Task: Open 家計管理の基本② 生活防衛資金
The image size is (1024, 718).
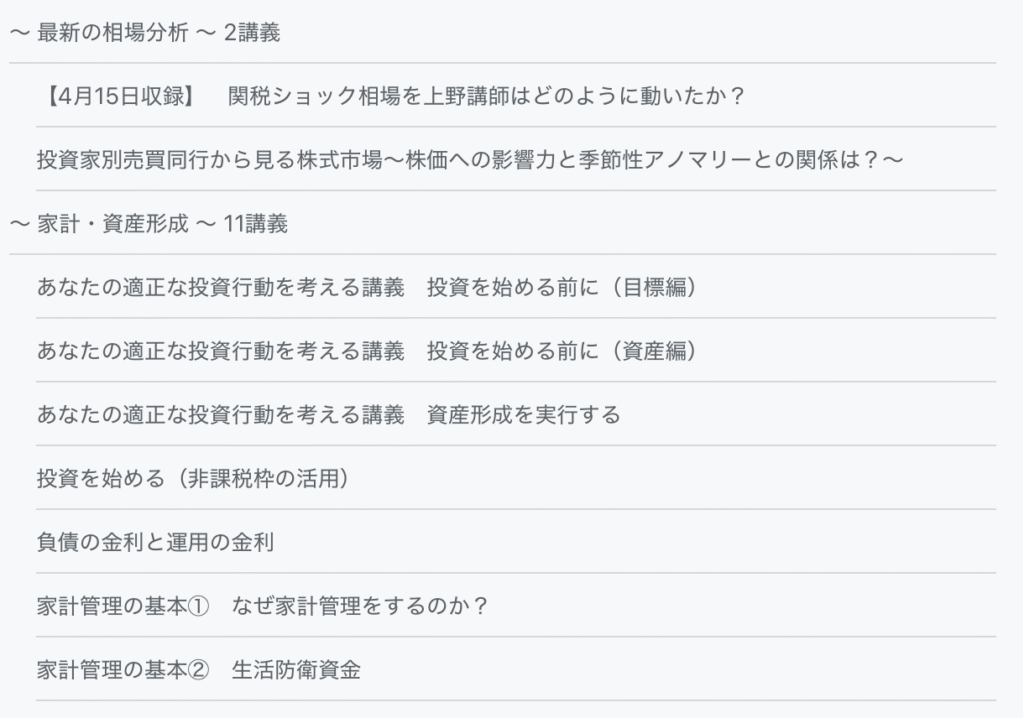Action: [x=516, y=669]
